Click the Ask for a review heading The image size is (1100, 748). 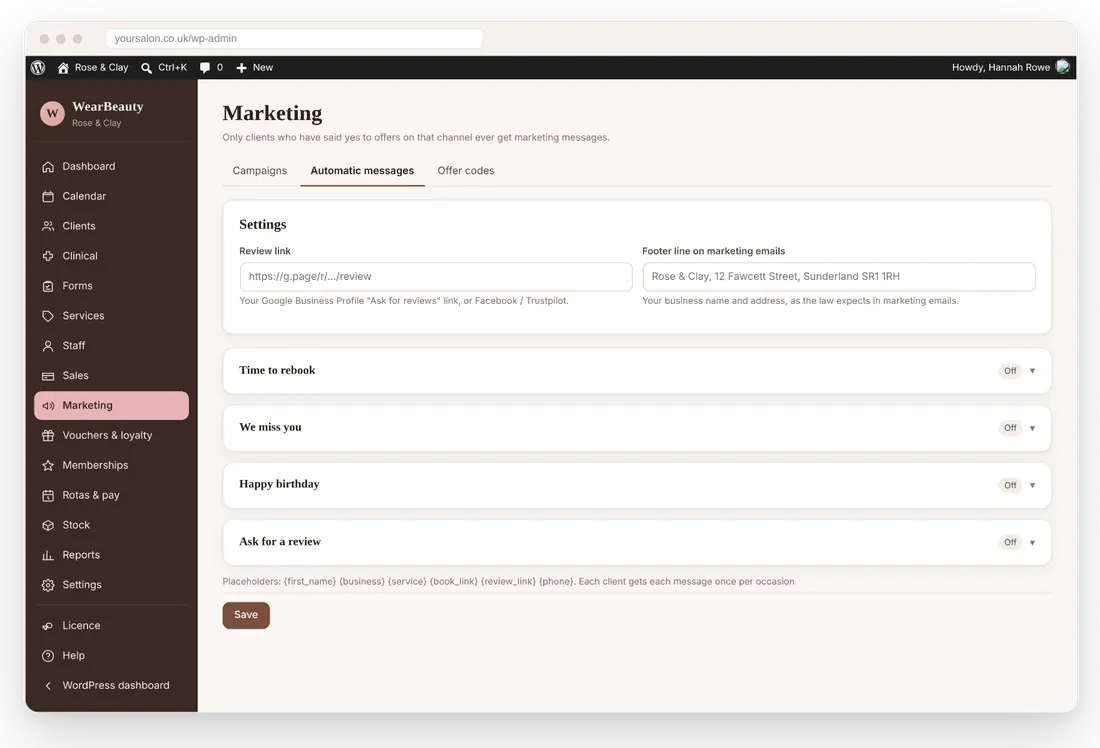(280, 541)
